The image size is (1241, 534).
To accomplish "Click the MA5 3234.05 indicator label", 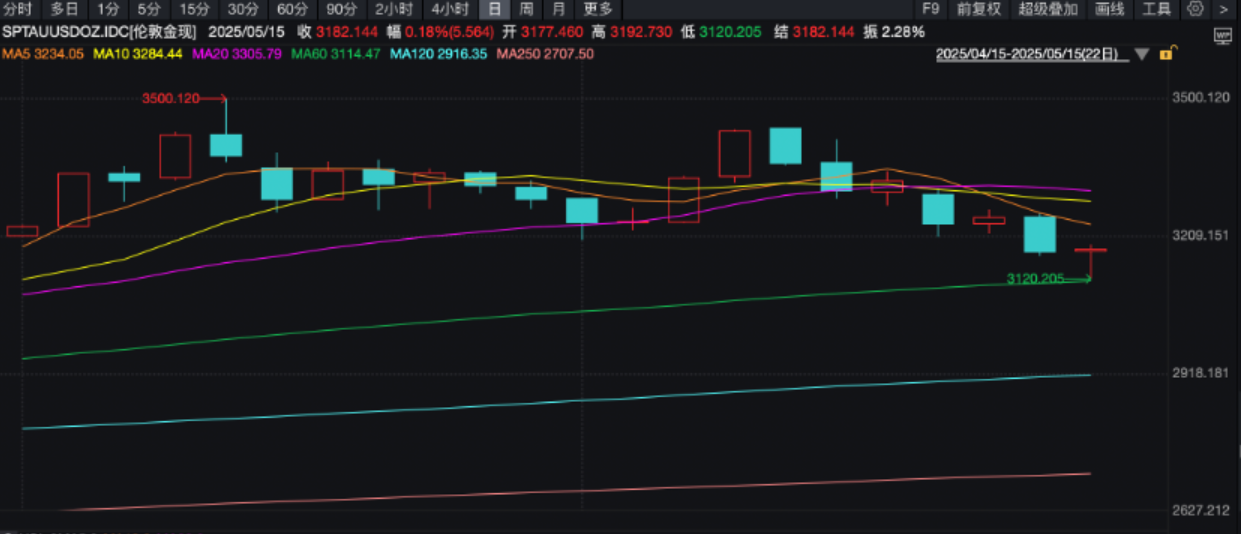I will click(x=42, y=53).
